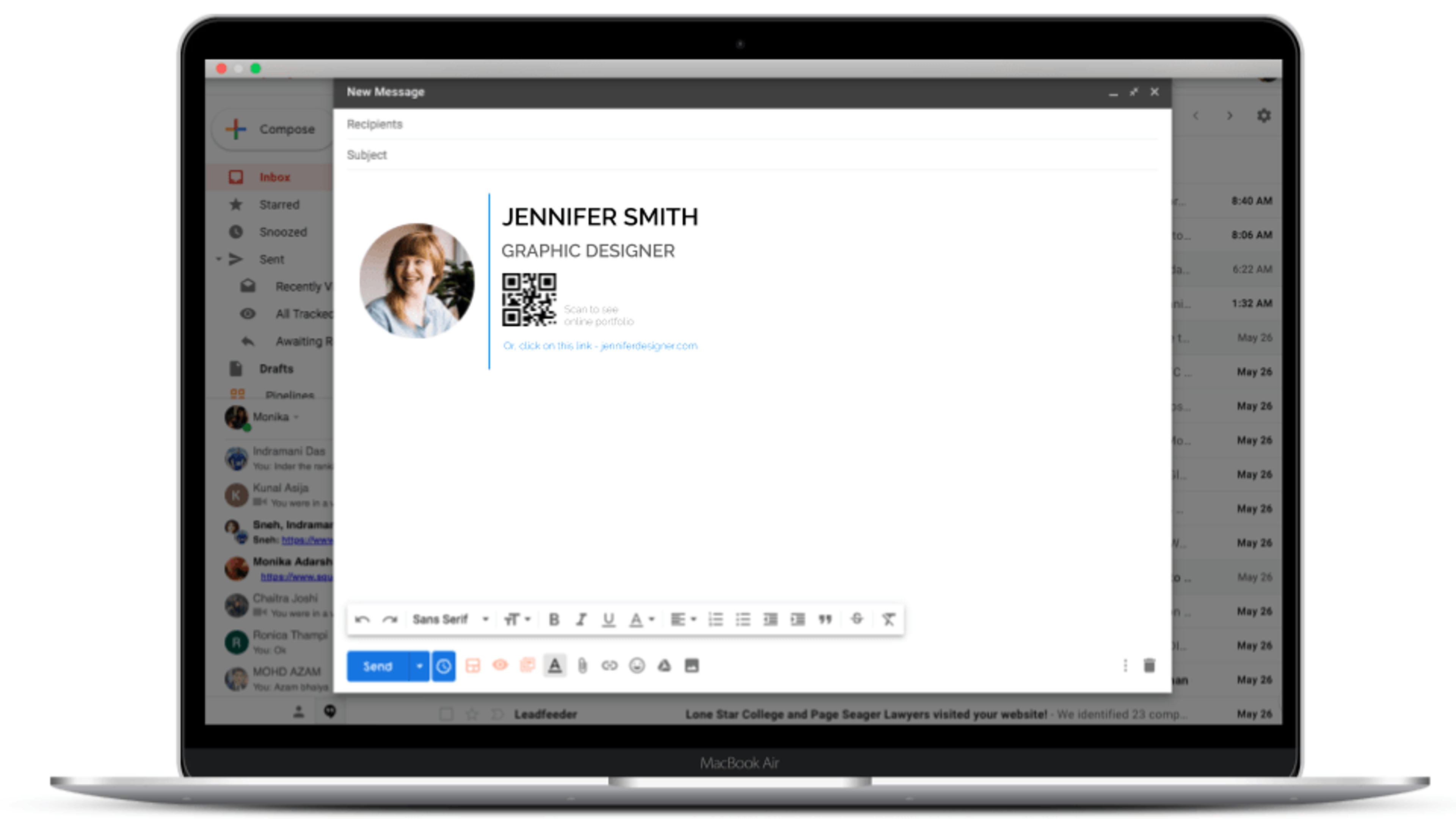This screenshot has height=819, width=1456.
Task: Select the Leadfeeder email checkbox
Action: (x=446, y=714)
